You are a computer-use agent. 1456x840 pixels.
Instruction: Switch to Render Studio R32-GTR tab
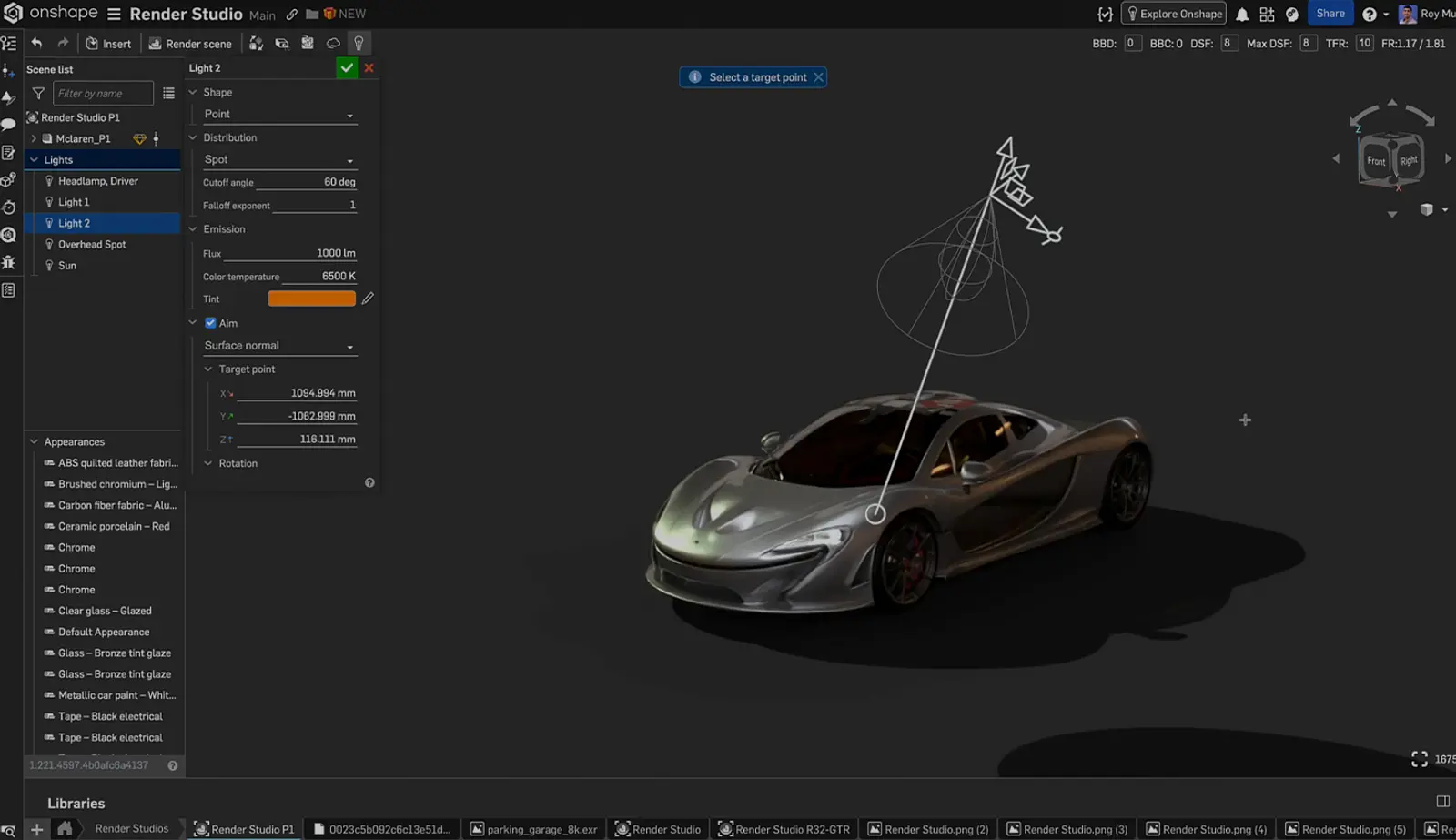pyautogui.click(x=784, y=829)
